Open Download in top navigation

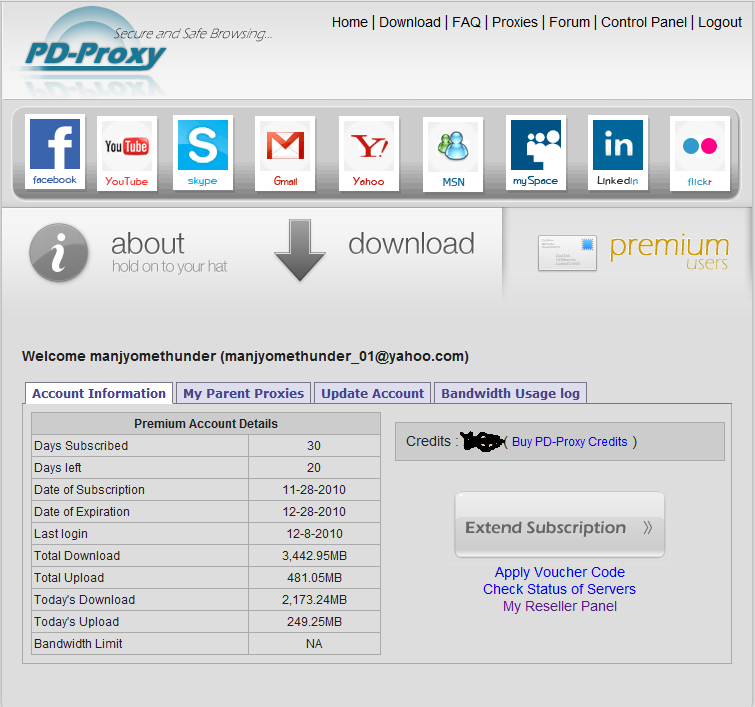tap(410, 22)
